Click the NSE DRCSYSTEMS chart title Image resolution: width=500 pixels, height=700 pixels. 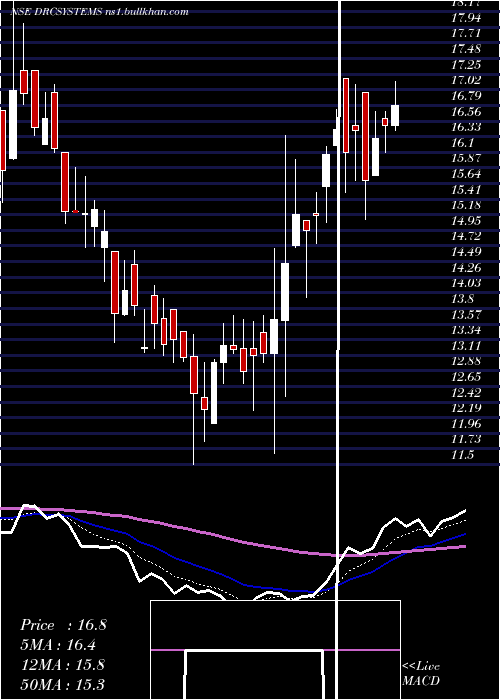(100, 12)
